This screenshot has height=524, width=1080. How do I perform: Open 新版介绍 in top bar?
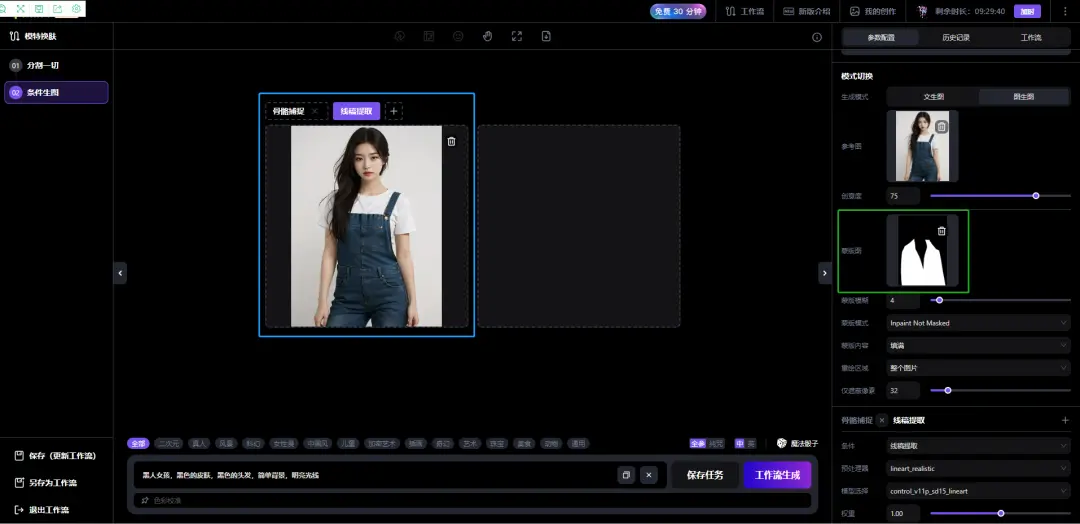(807, 11)
